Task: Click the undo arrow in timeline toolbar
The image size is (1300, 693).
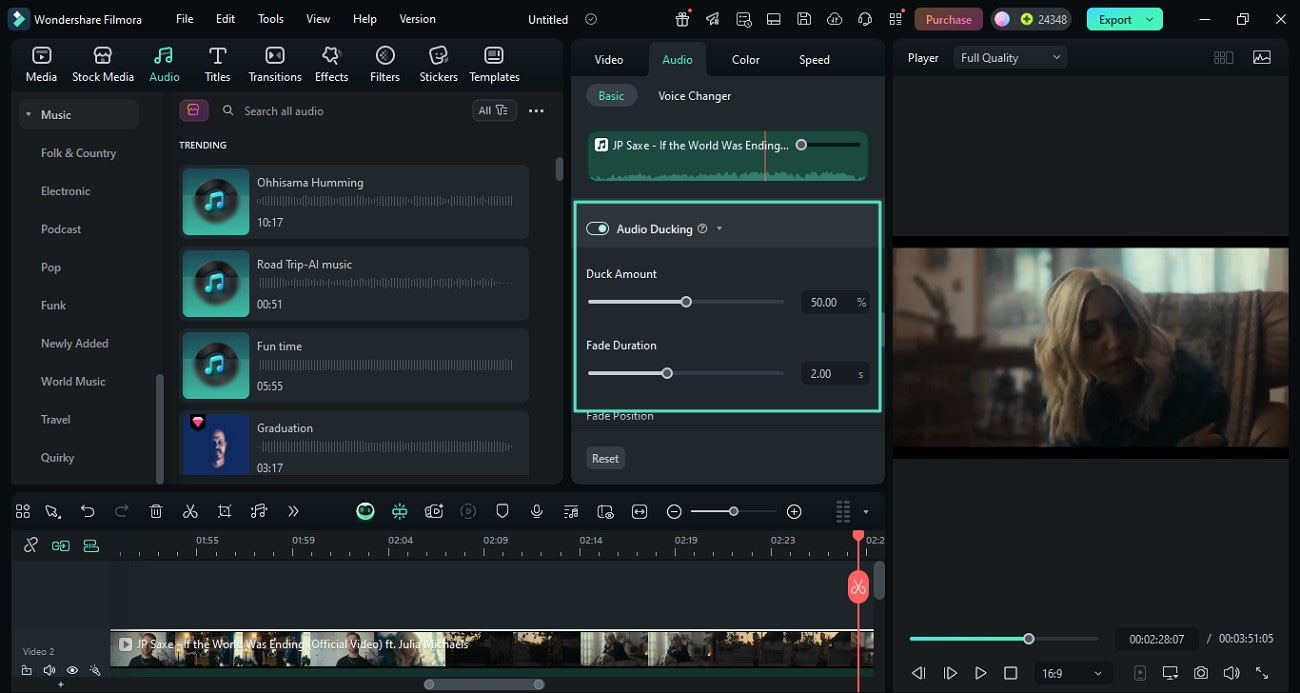Action: 88,511
